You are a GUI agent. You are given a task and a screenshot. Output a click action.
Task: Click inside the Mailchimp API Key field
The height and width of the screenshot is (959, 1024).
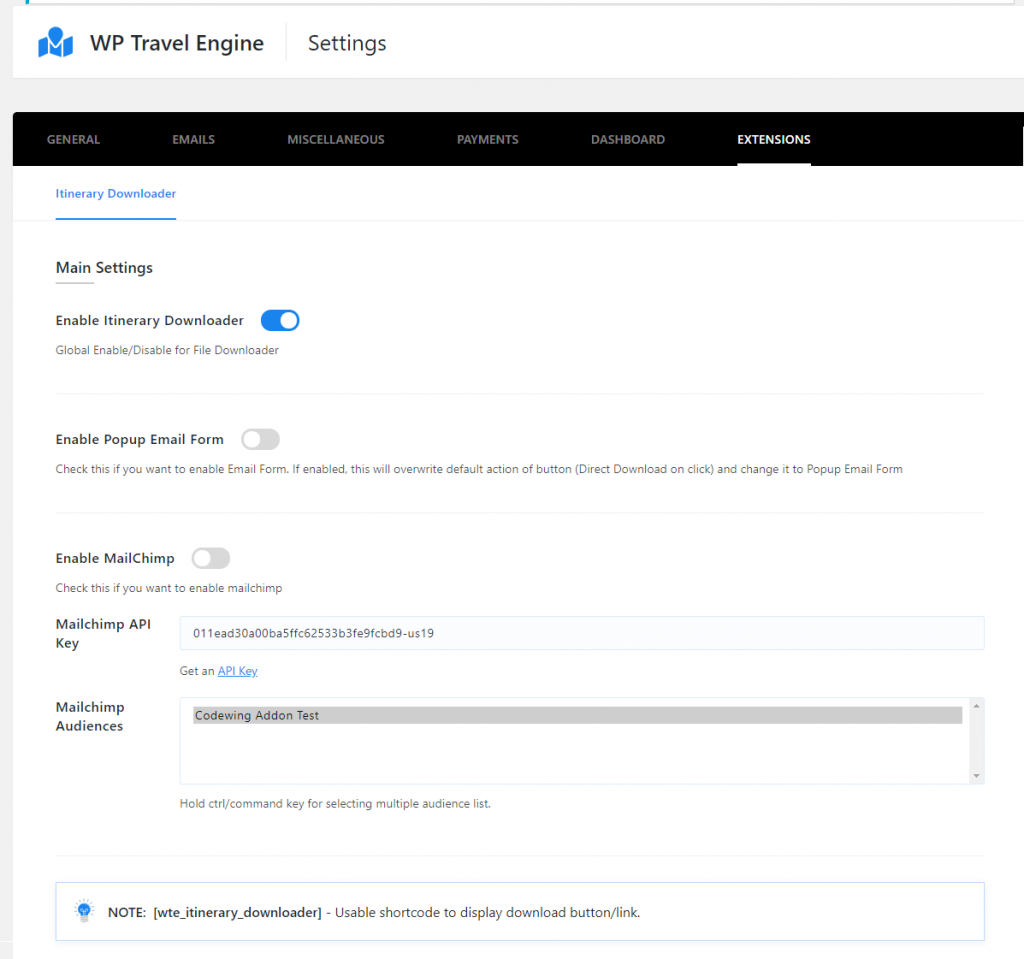tap(580, 633)
